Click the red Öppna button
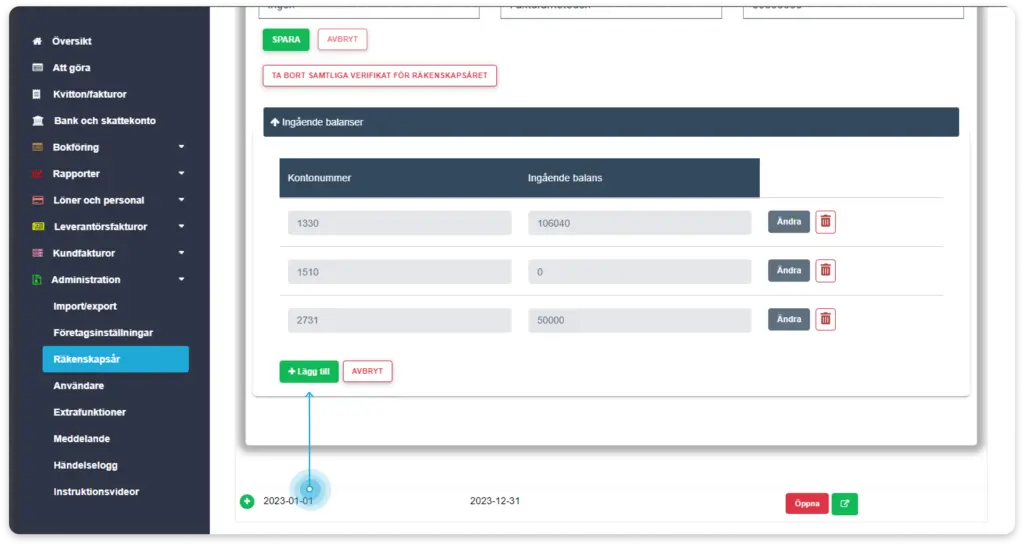 [807, 504]
